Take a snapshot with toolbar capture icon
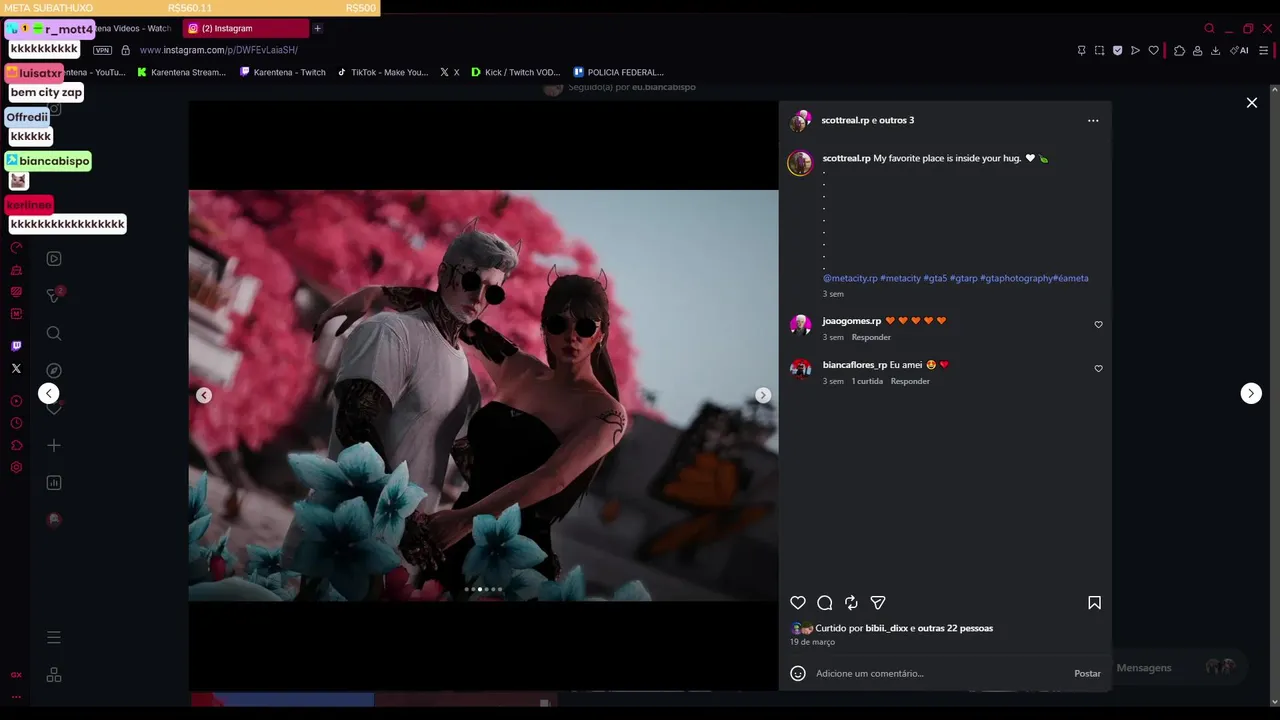Viewport: 1280px width, 720px height. 1099,50
